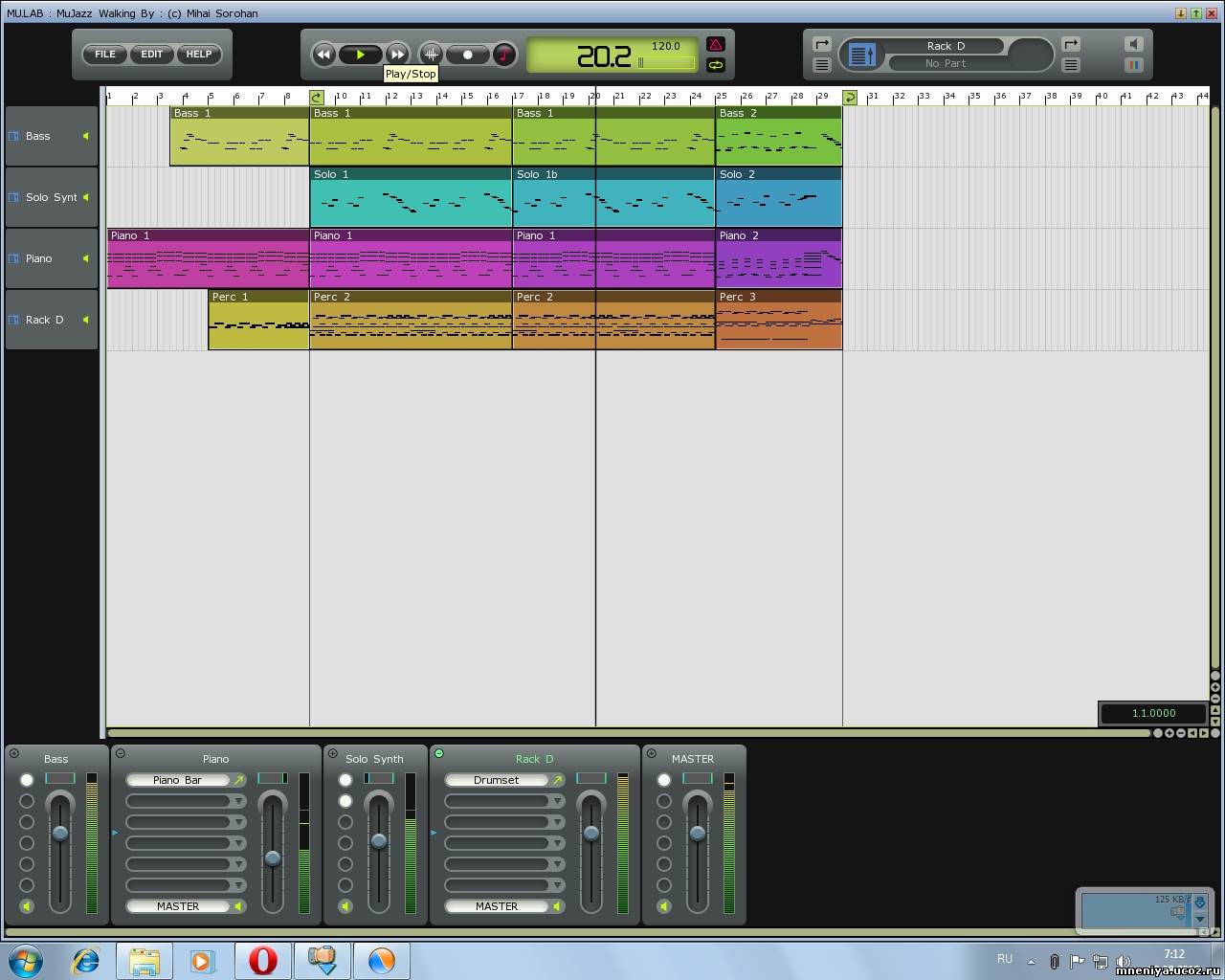Launch Internet Explorer from the taskbar
The height and width of the screenshot is (980, 1225).
pyautogui.click(x=86, y=960)
